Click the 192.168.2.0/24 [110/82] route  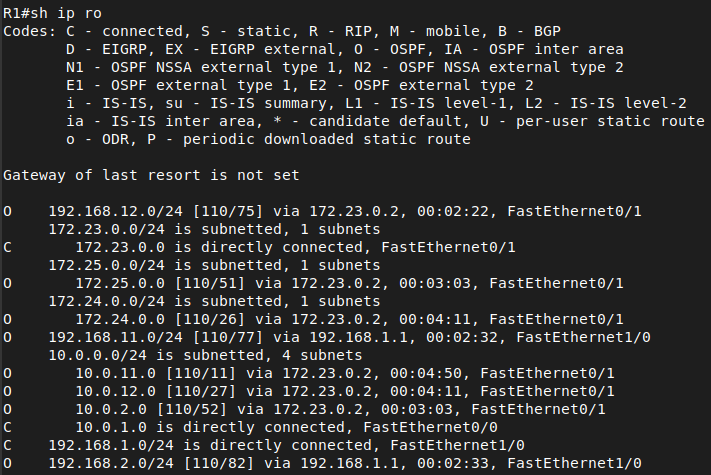click(322, 463)
